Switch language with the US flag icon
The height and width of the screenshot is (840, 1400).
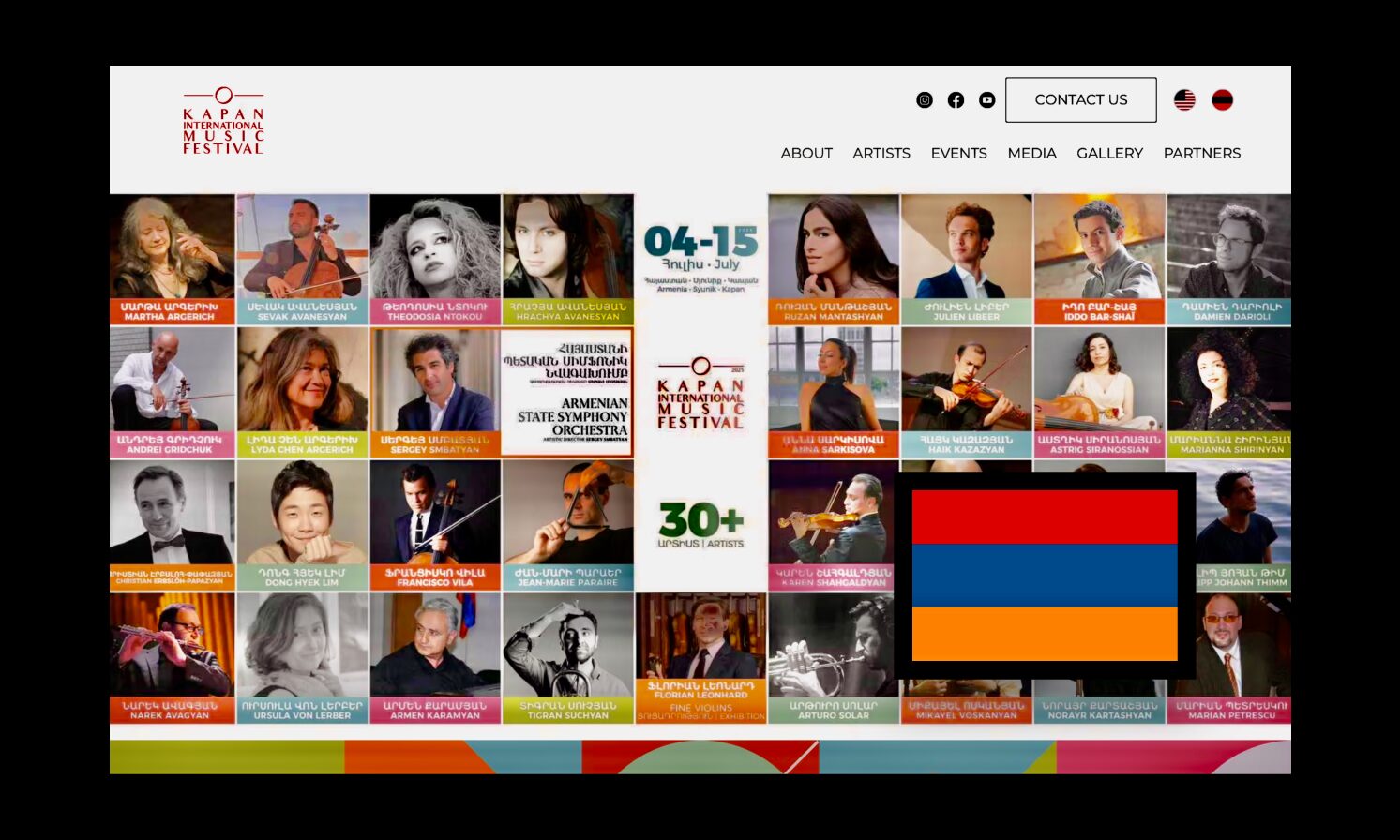tap(1184, 100)
